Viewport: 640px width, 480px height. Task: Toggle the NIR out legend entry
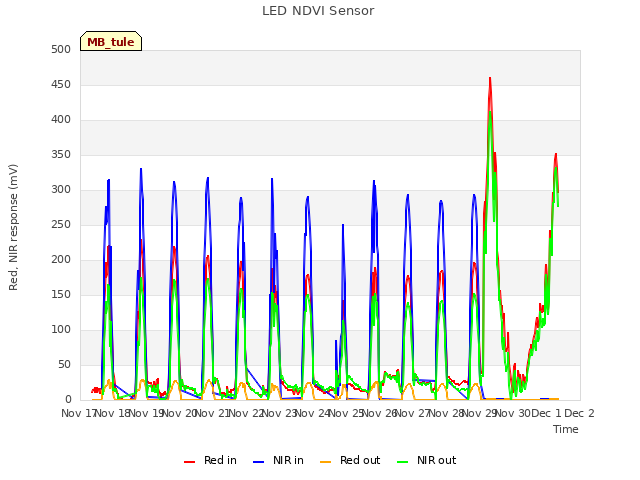pyautogui.click(x=427, y=460)
